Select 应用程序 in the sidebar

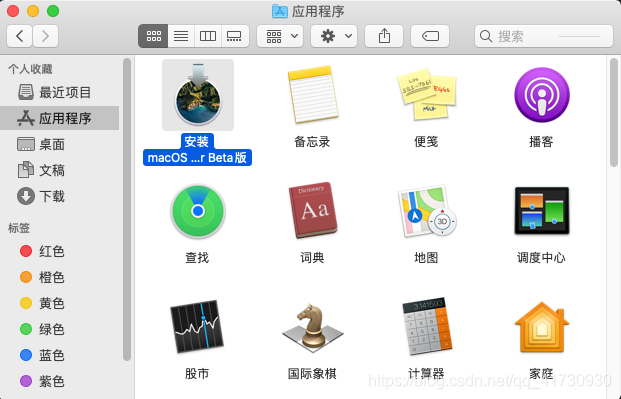pyautogui.click(x=59, y=118)
